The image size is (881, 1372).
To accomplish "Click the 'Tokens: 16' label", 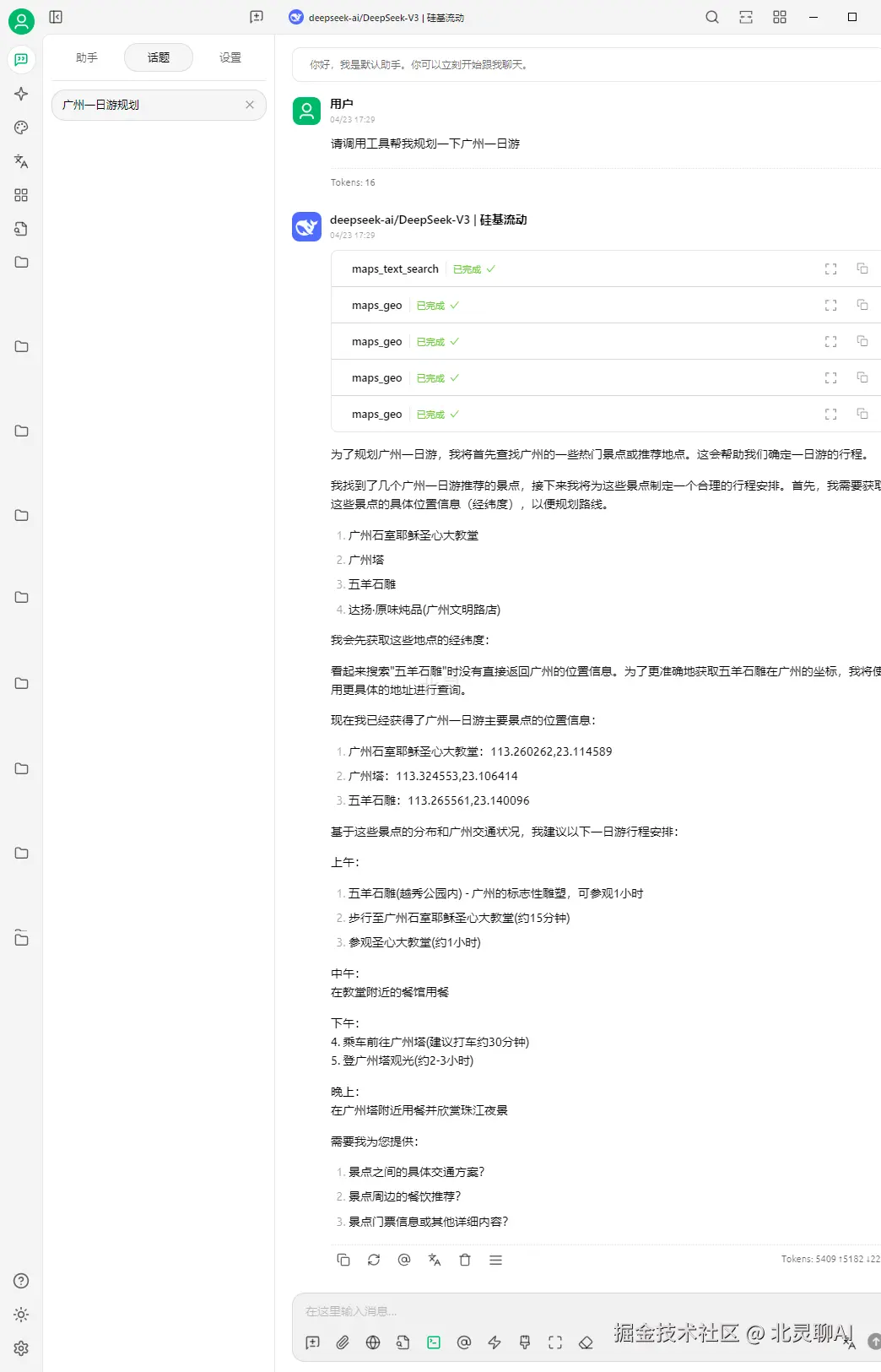I will click(x=353, y=182).
